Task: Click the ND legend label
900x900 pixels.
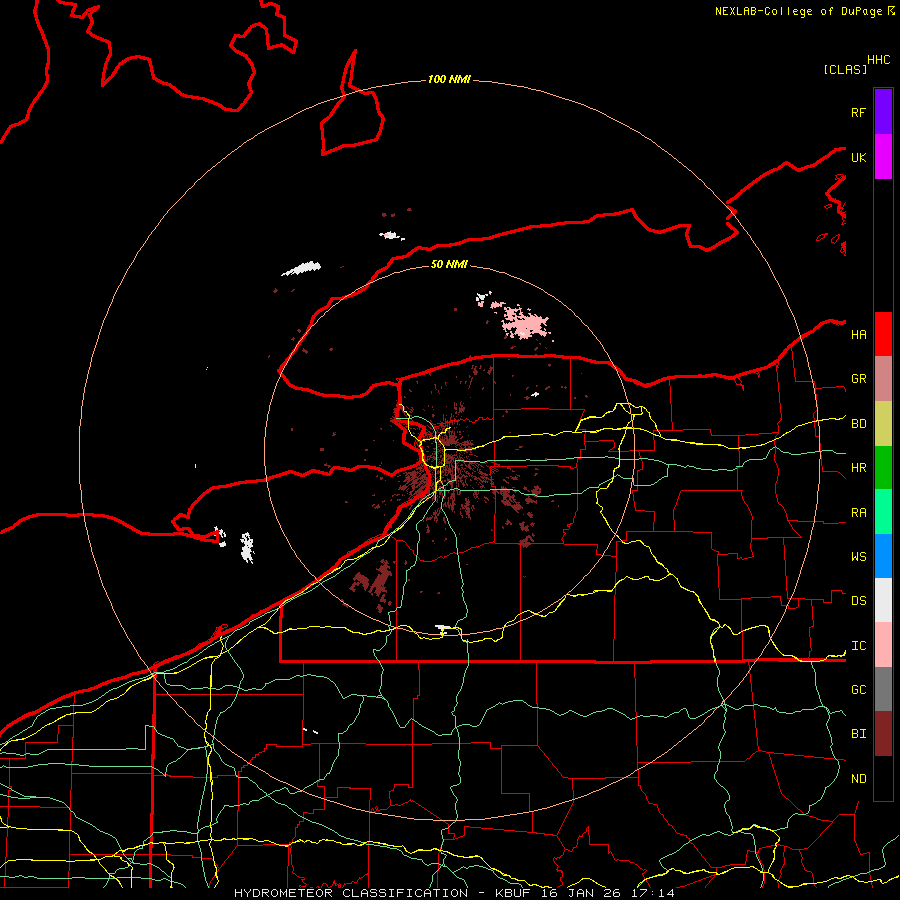Action: [858, 779]
